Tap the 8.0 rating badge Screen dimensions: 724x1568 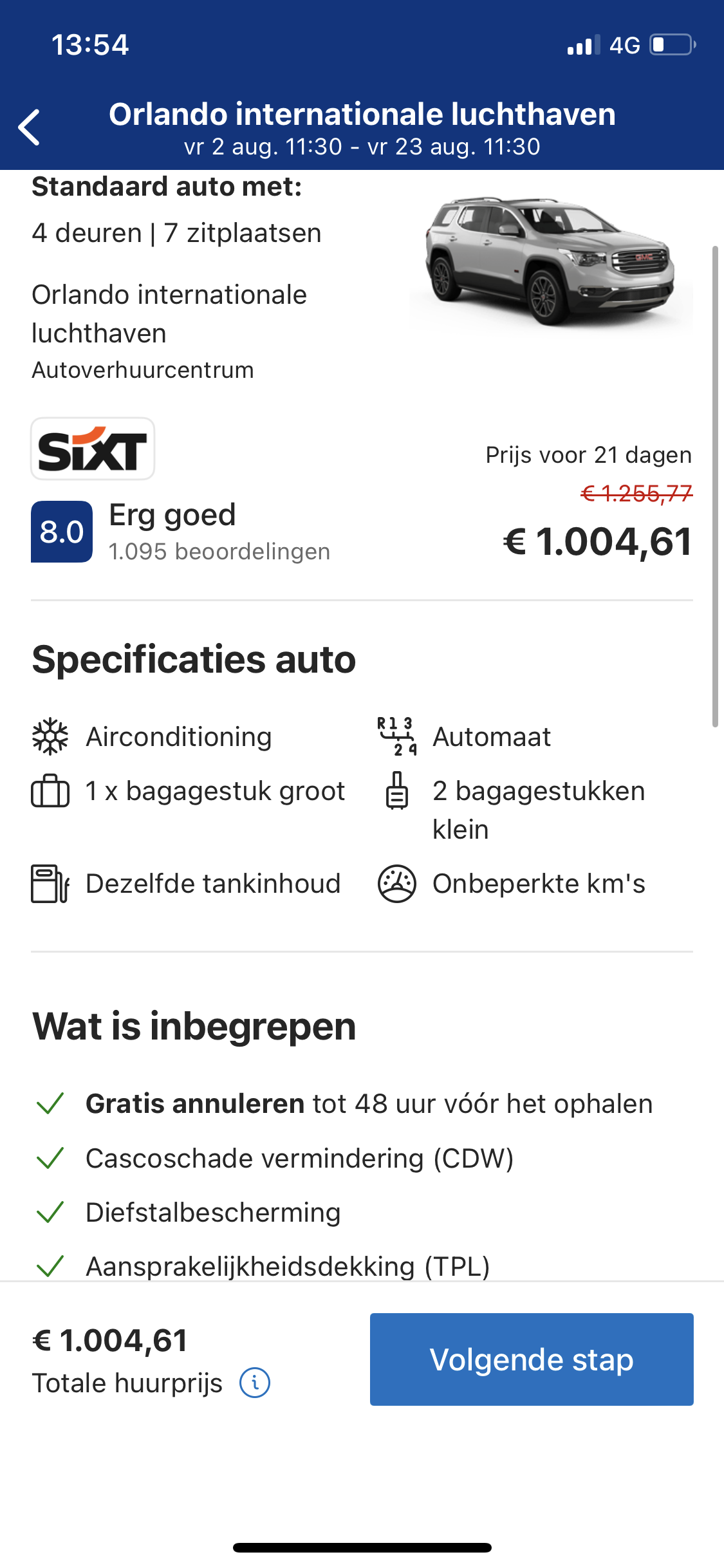(62, 532)
